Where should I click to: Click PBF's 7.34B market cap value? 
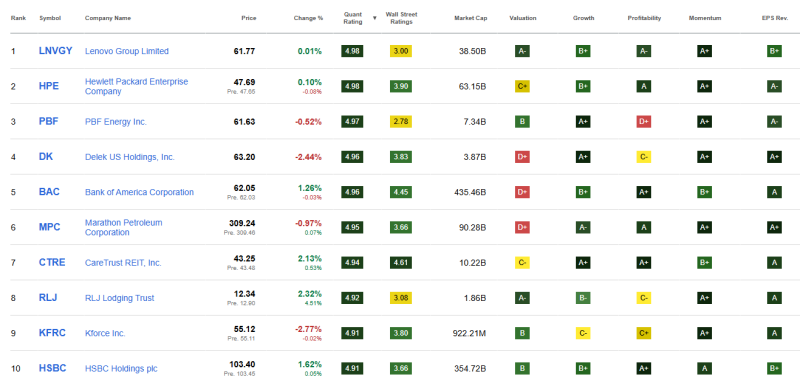[474, 122]
